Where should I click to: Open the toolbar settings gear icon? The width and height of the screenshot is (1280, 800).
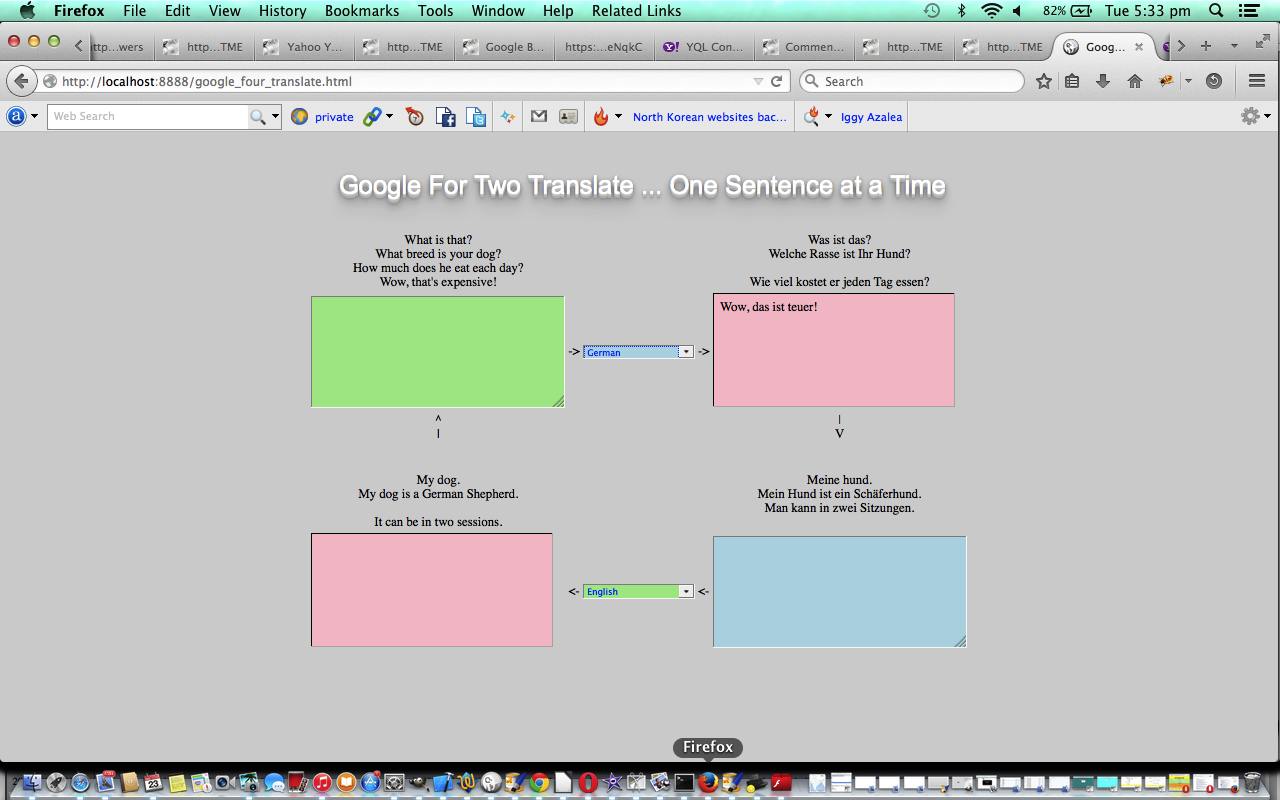tap(1249, 116)
